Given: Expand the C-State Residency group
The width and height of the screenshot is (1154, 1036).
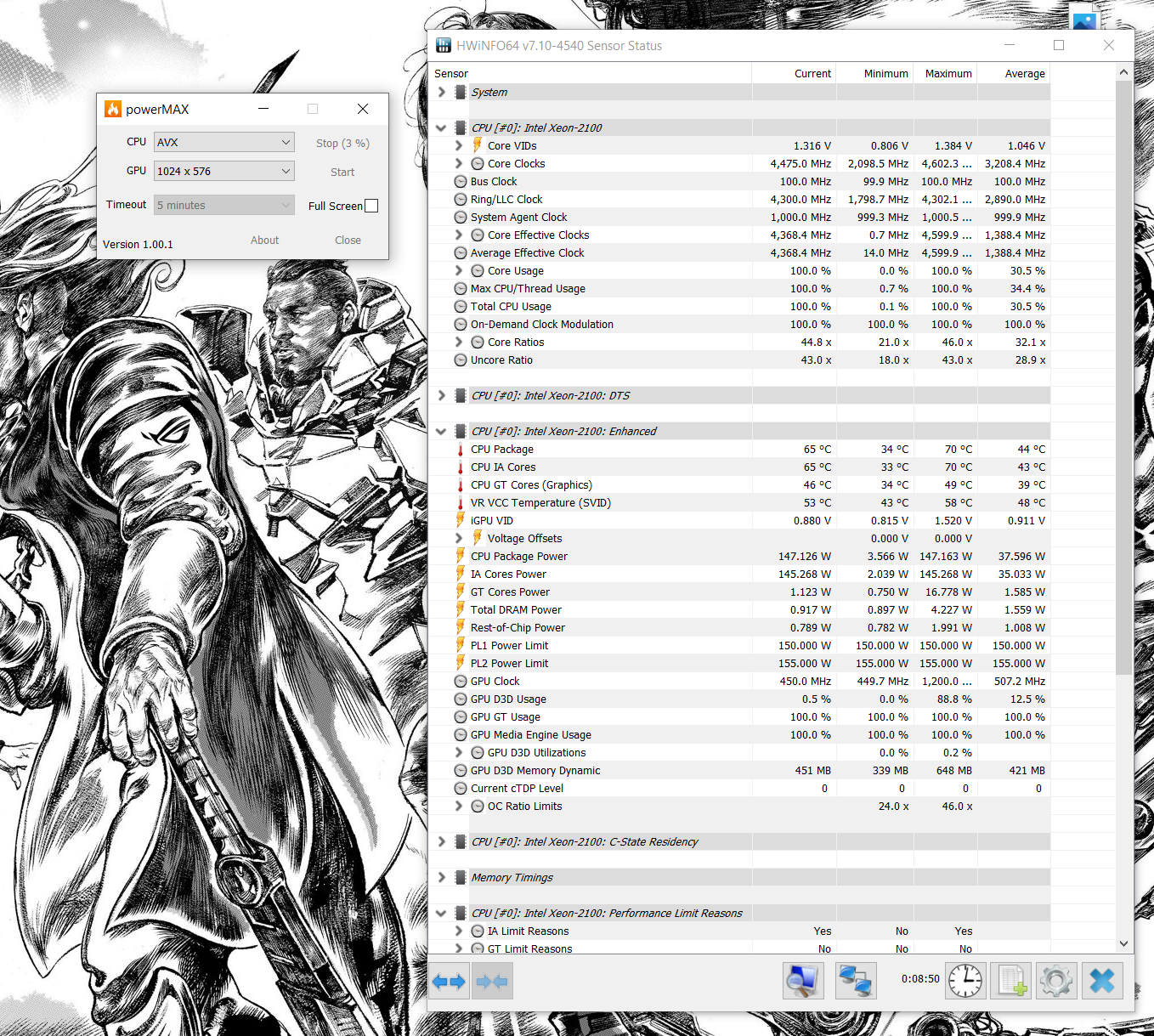Looking at the screenshot, I should [x=441, y=841].
